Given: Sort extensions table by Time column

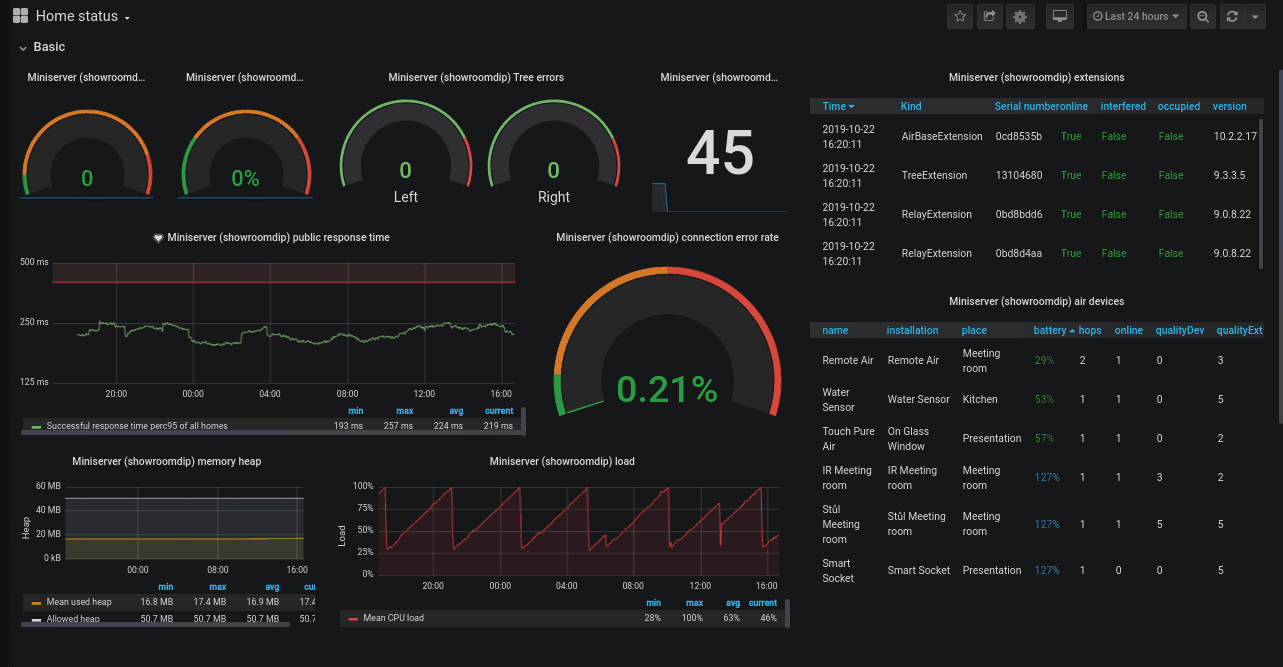Looking at the screenshot, I should 838,106.
